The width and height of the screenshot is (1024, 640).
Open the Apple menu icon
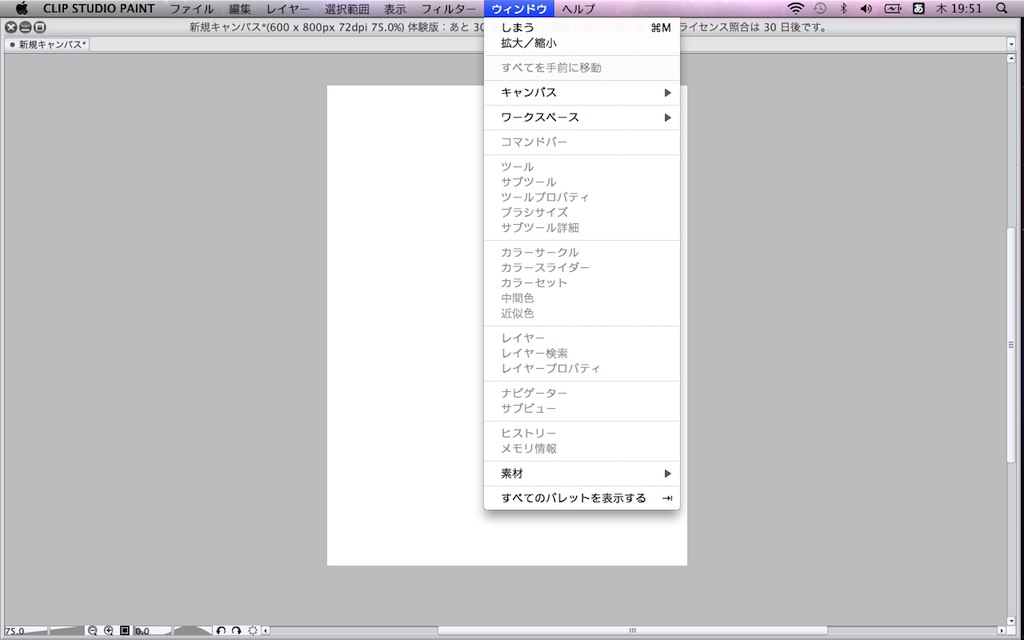pos(22,8)
